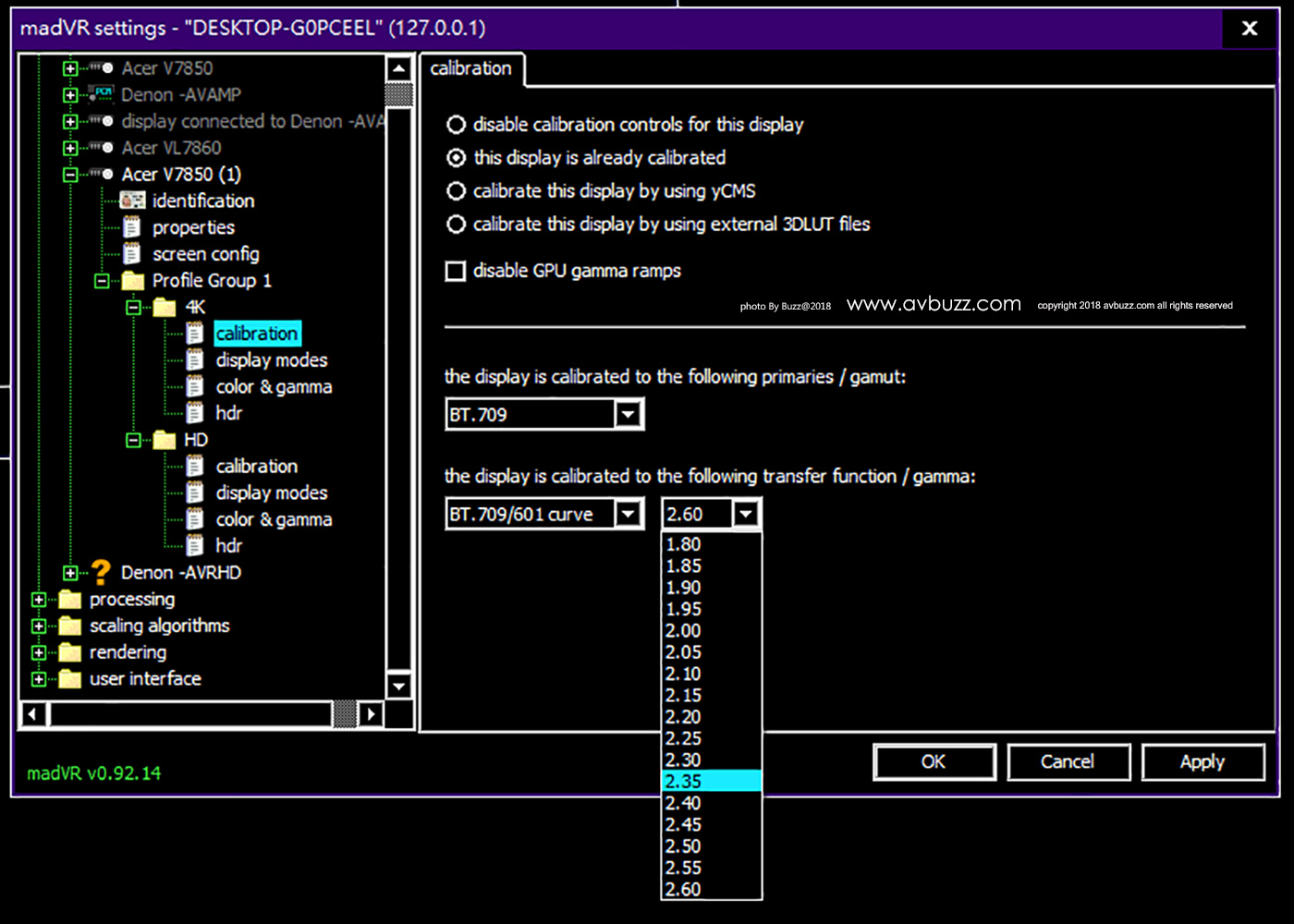Click the tree panel scroll down arrow

tap(398, 686)
